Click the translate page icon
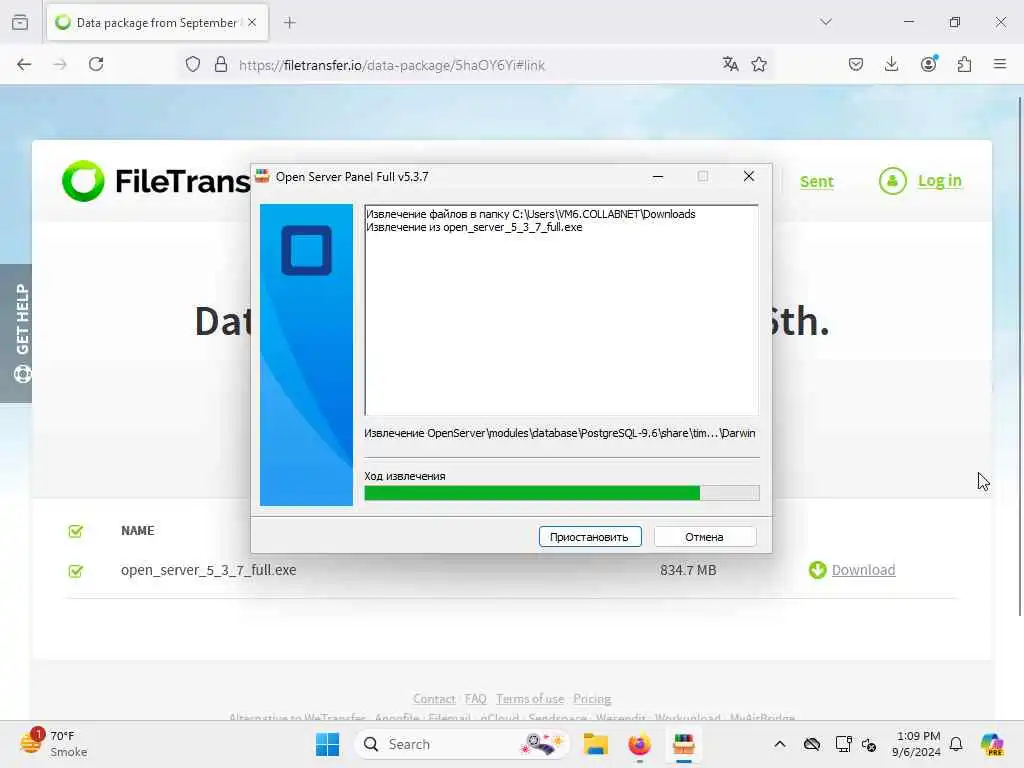The image size is (1024, 768). [730, 64]
